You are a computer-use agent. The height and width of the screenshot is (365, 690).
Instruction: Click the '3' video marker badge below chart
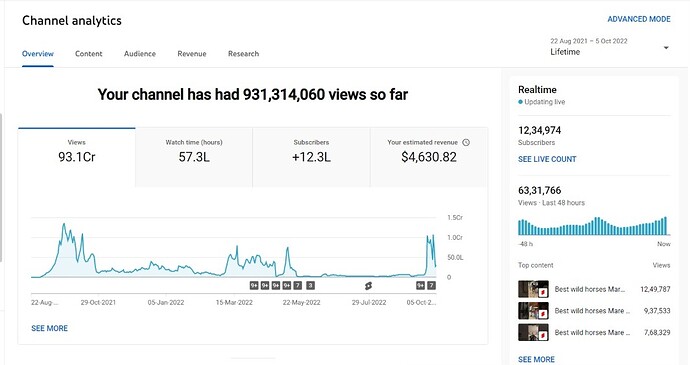tap(310, 285)
